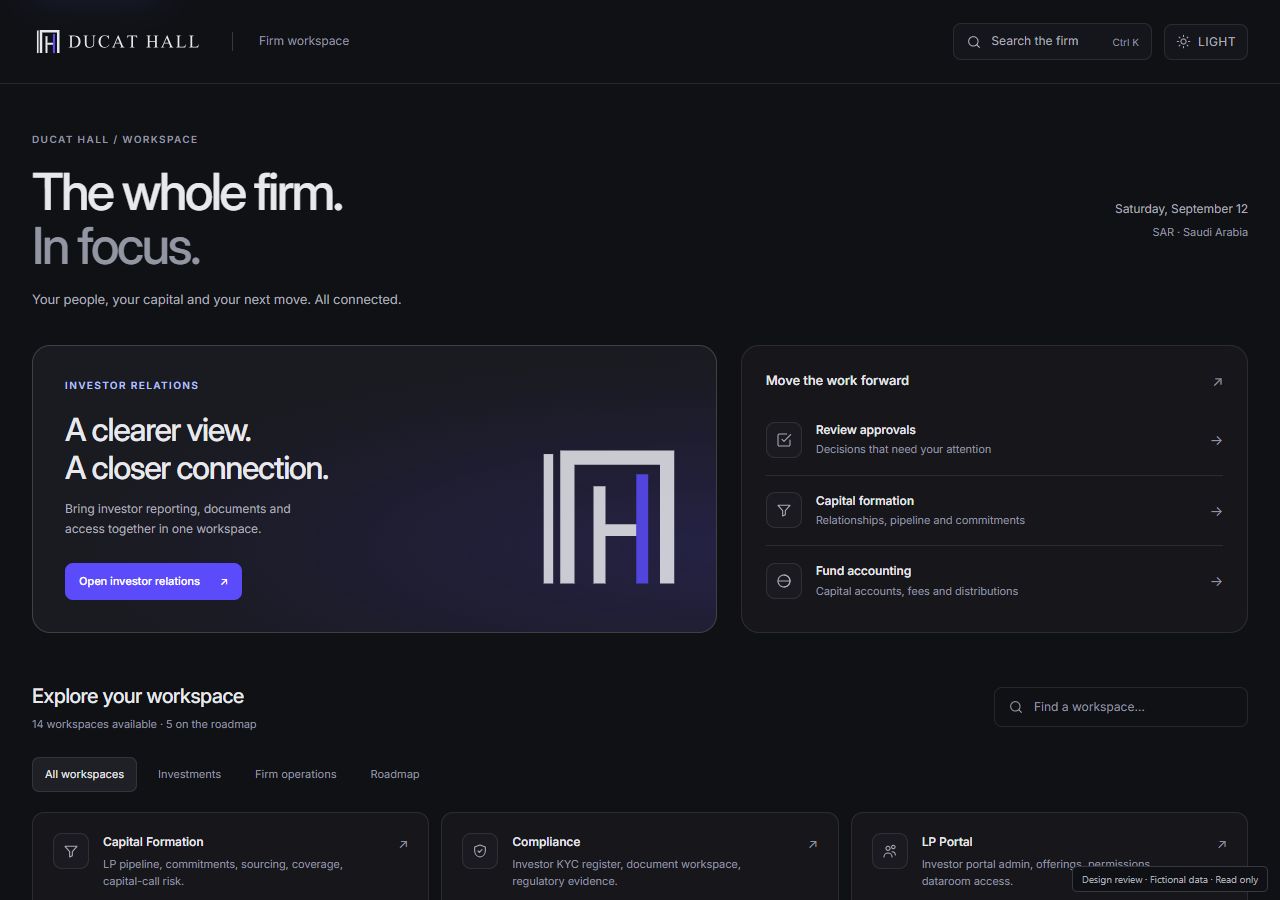The height and width of the screenshot is (900, 1280).
Task: Focus the Find a workspace input
Action: pyautogui.click(x=1121, y=707)
